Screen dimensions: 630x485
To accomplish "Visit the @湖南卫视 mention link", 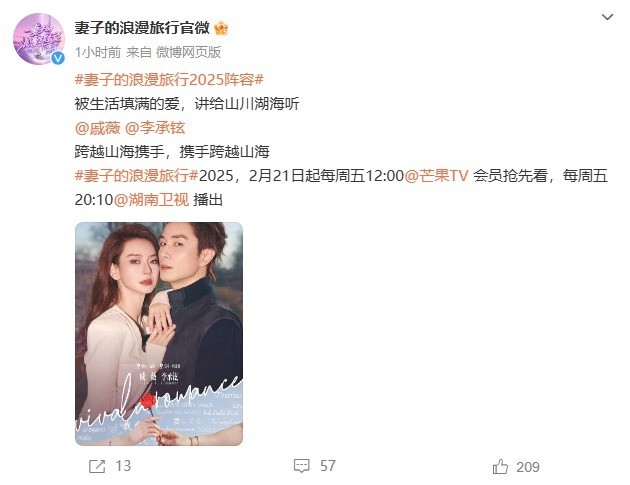I will (151, 200).
